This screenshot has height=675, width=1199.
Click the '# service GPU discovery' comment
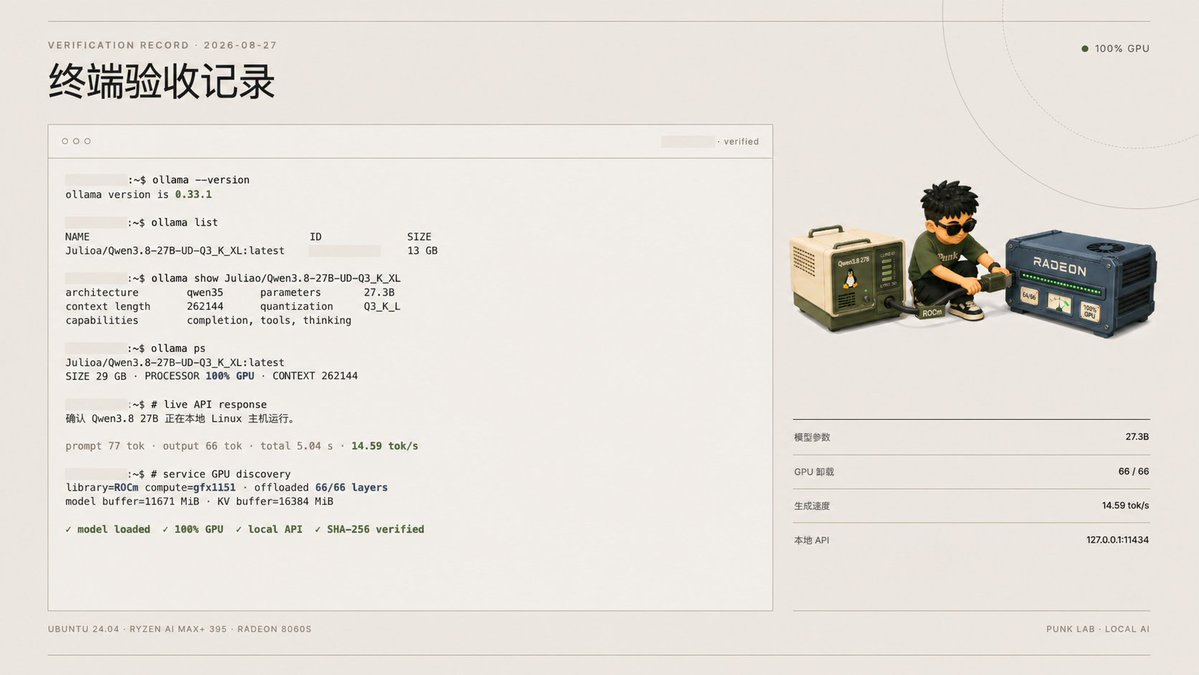(220, 474)
